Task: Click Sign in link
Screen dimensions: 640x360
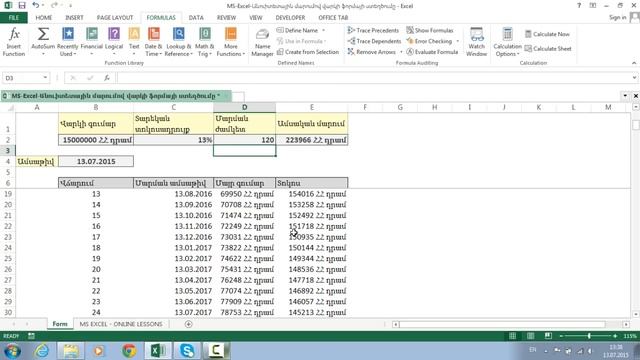Action: coord(617,17)
